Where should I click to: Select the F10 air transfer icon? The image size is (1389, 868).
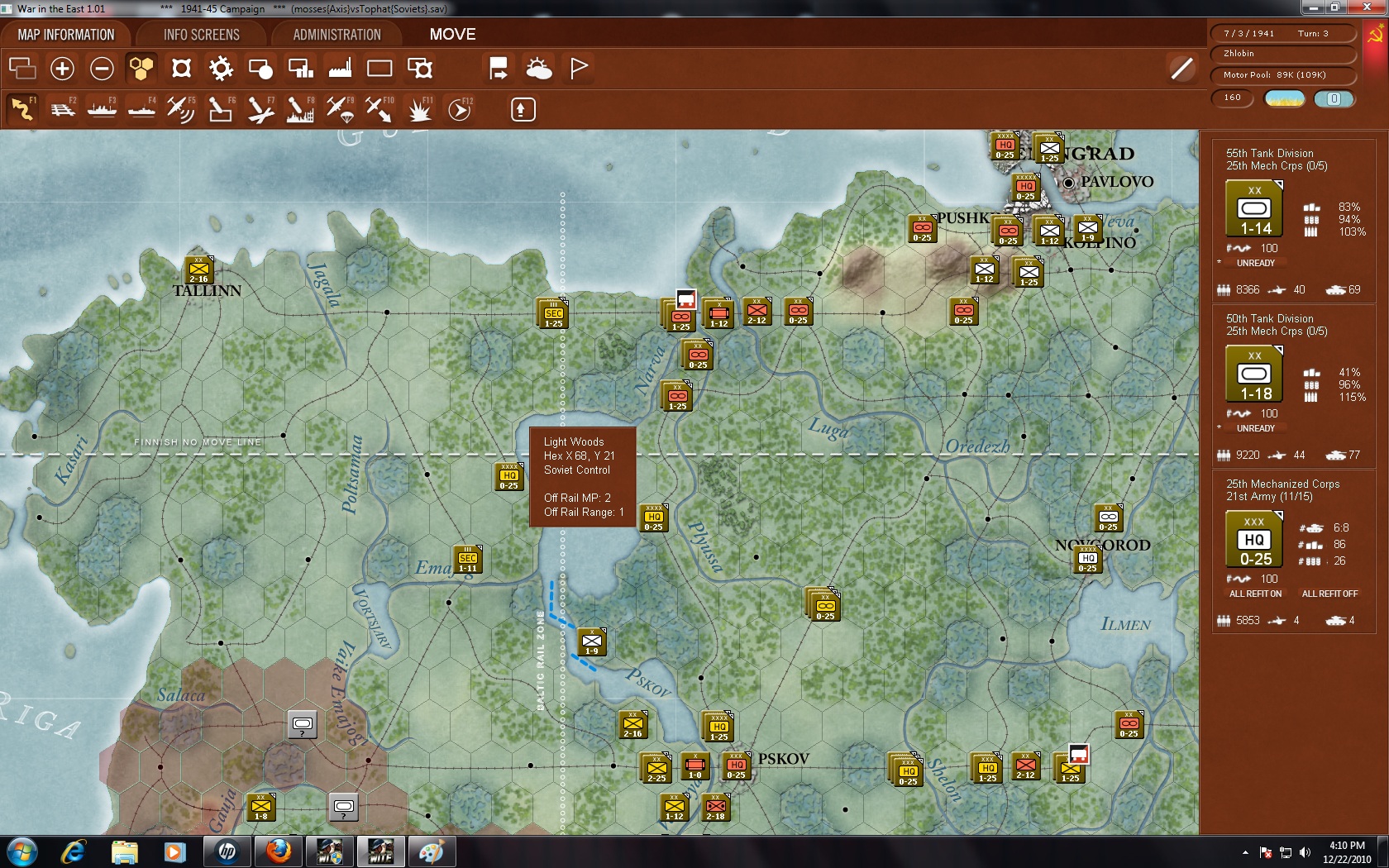379,109
